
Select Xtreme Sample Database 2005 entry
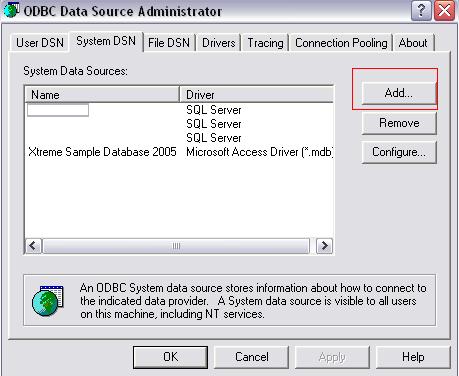pyautogui.click(x=102, y=152)
